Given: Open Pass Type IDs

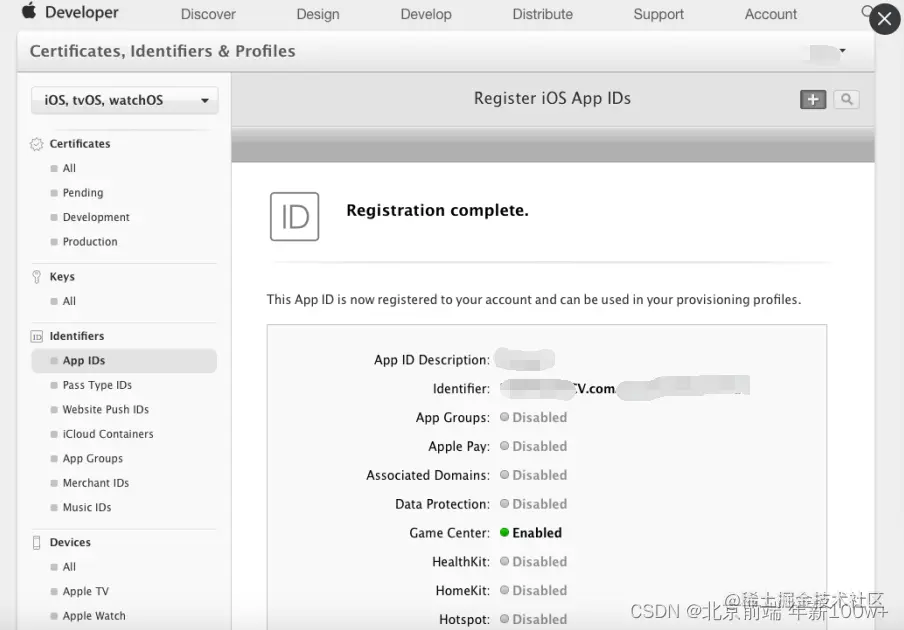Looking at the screenshot, I should (x=97, y=385).
